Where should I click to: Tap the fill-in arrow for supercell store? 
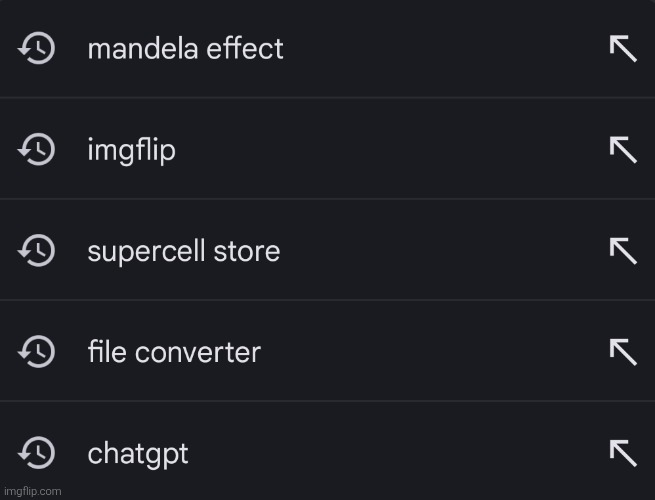coord(623,250)
